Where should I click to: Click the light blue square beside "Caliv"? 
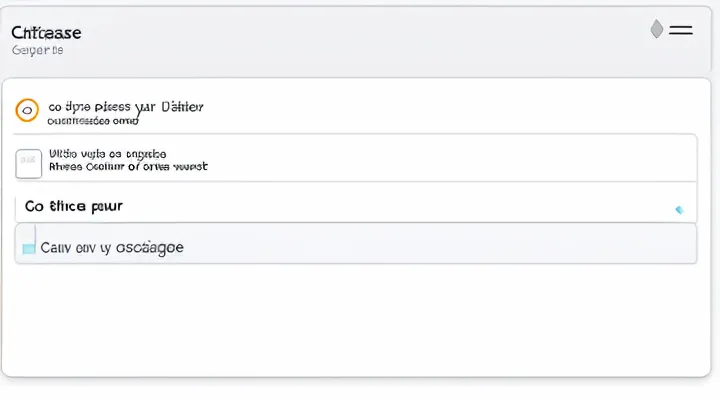(x=29, y=247)
